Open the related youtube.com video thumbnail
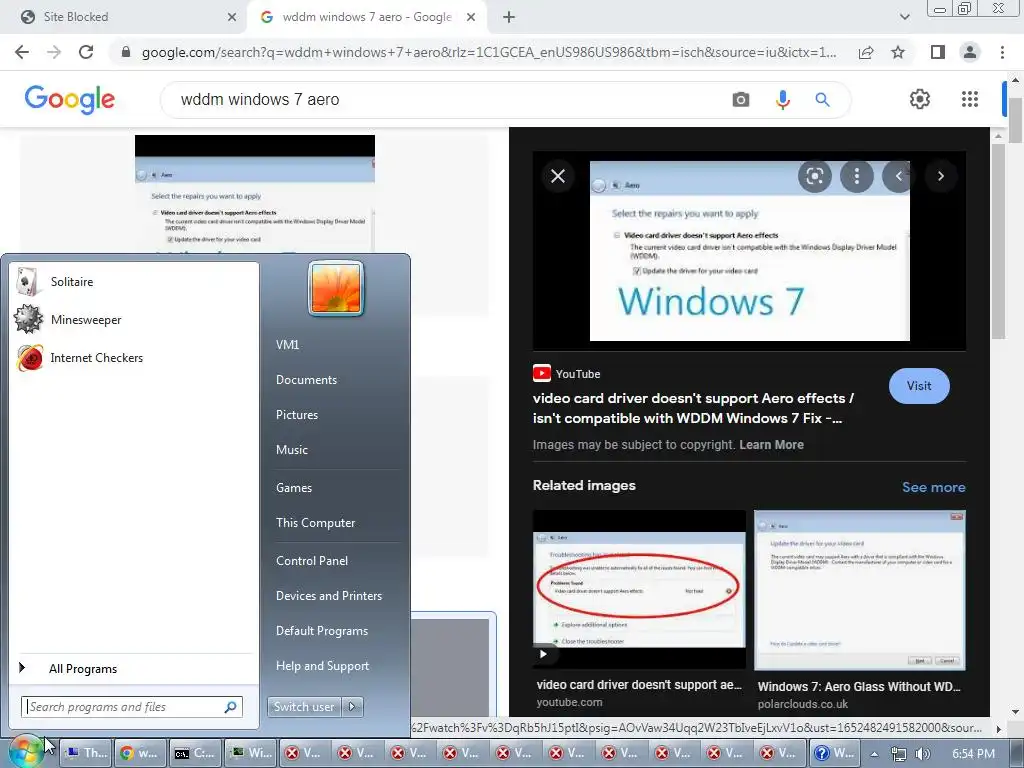 coord(639,590)
